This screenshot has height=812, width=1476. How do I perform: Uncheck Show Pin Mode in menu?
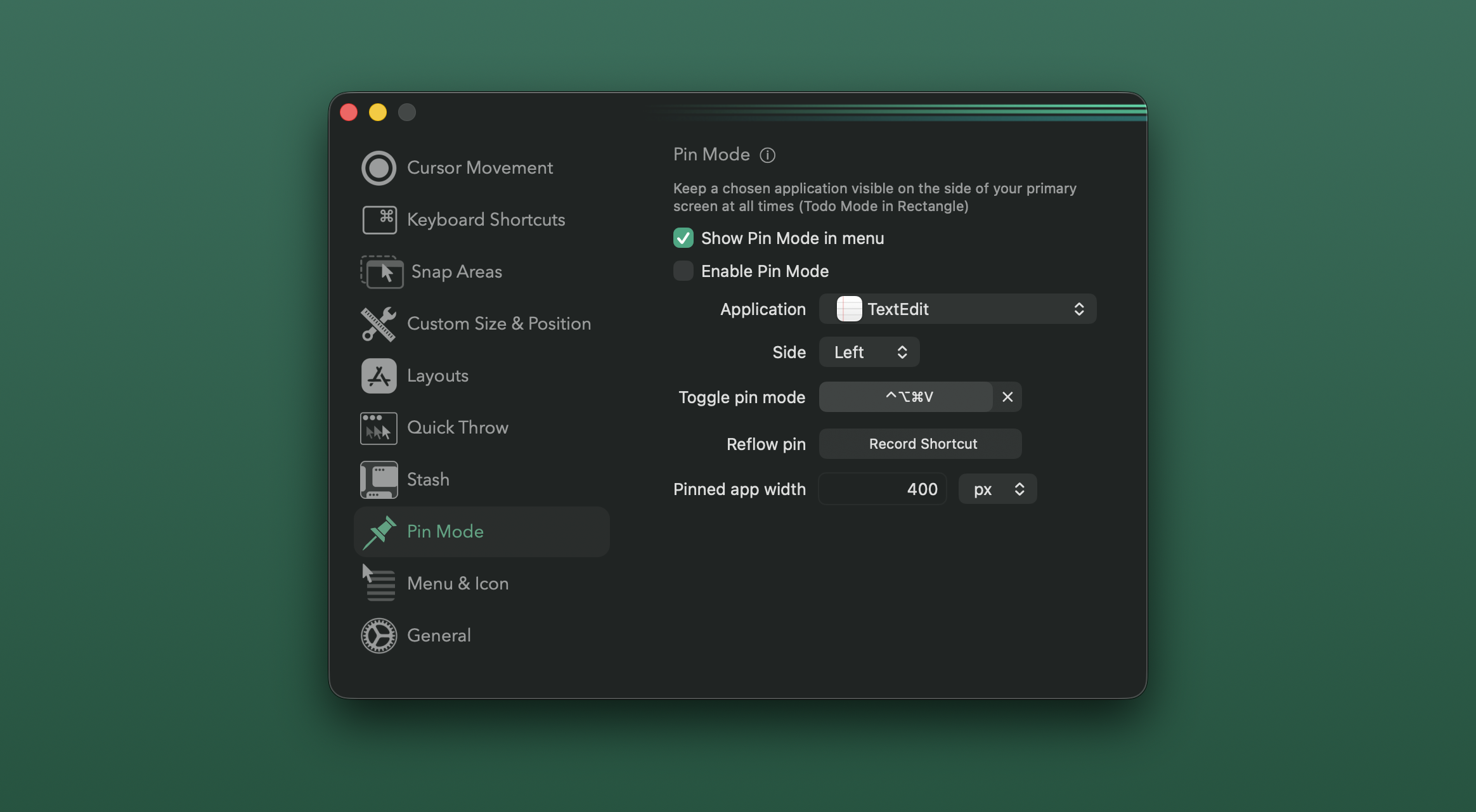[683, 238]
